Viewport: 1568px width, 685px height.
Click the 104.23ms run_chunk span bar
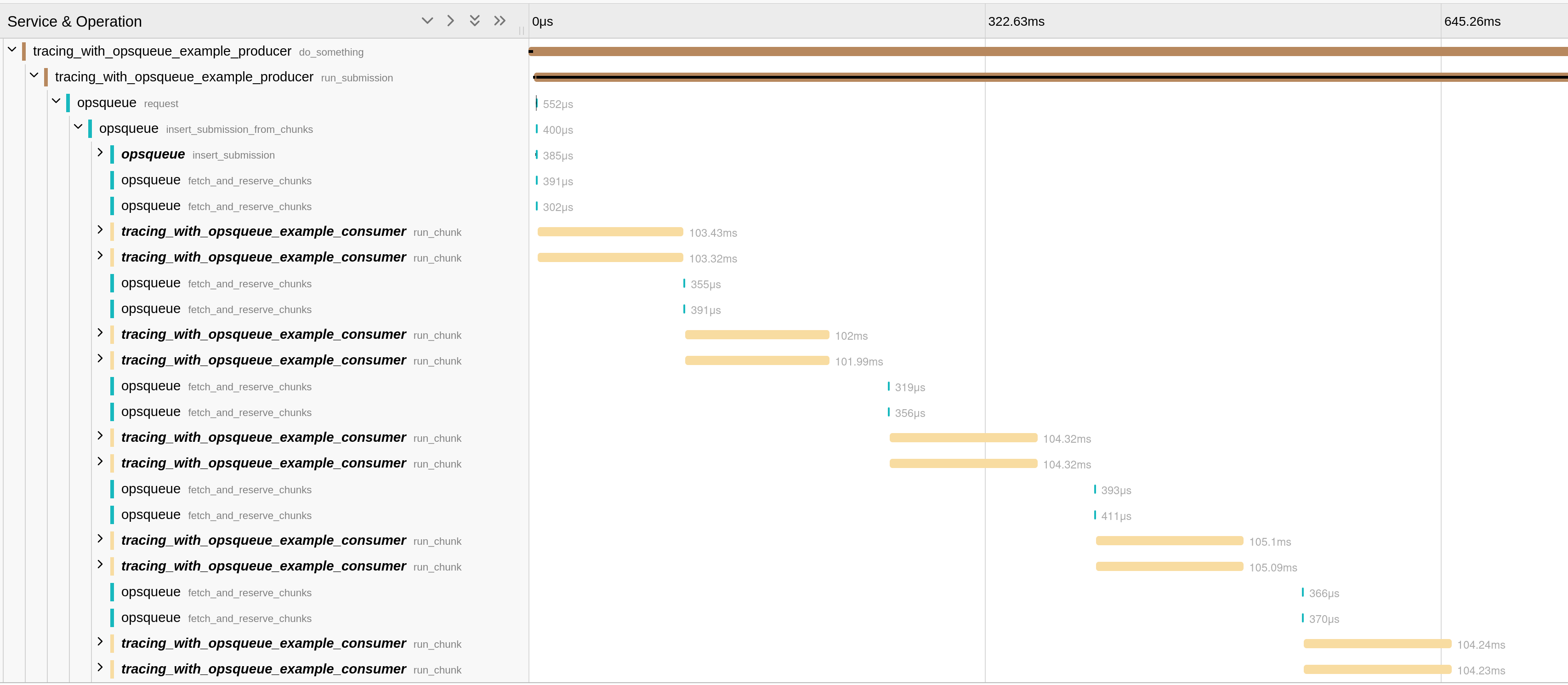click(1377, 669)
